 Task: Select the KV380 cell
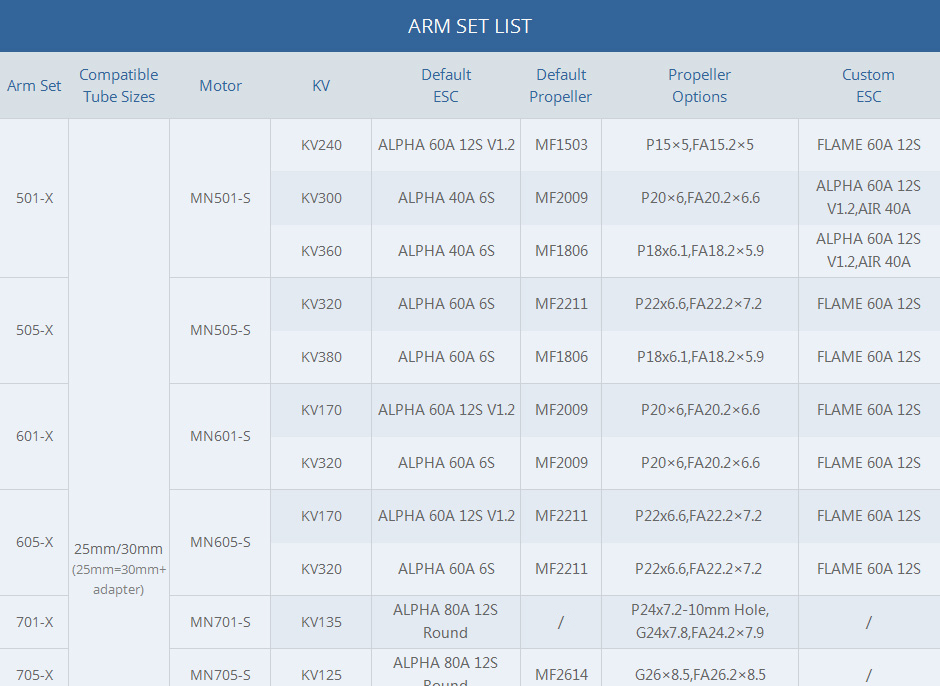(321, 357)
